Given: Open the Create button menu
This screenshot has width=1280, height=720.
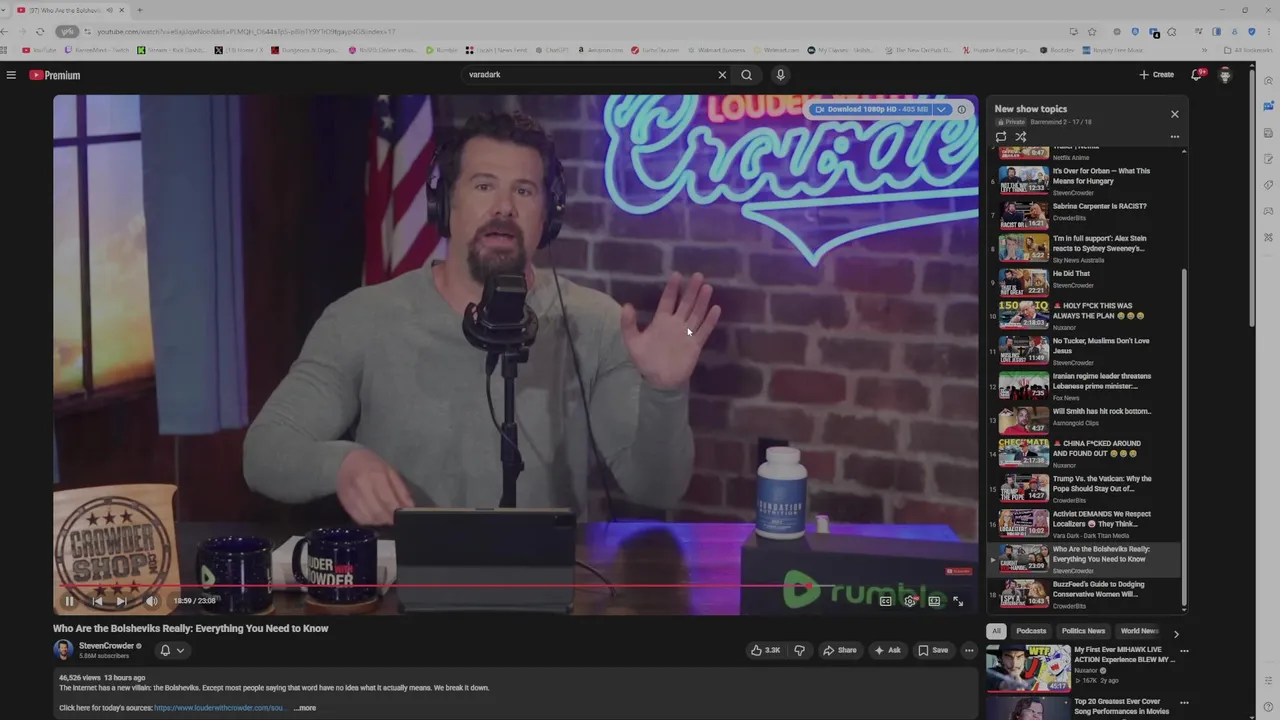Looking at the screenshot, I should (1157, 75).
